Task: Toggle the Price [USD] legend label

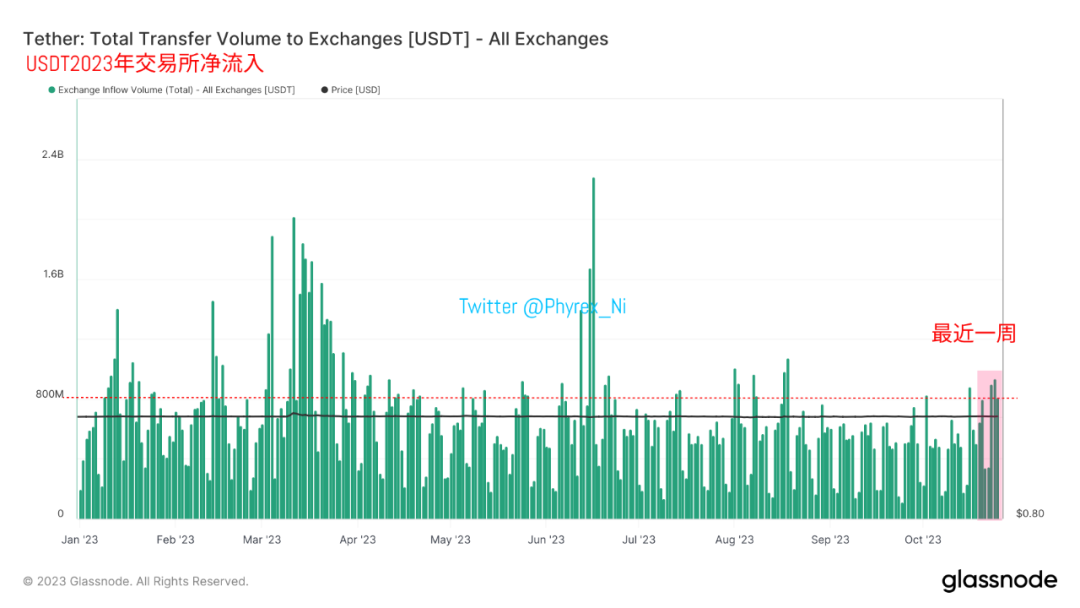Action: 356,90
